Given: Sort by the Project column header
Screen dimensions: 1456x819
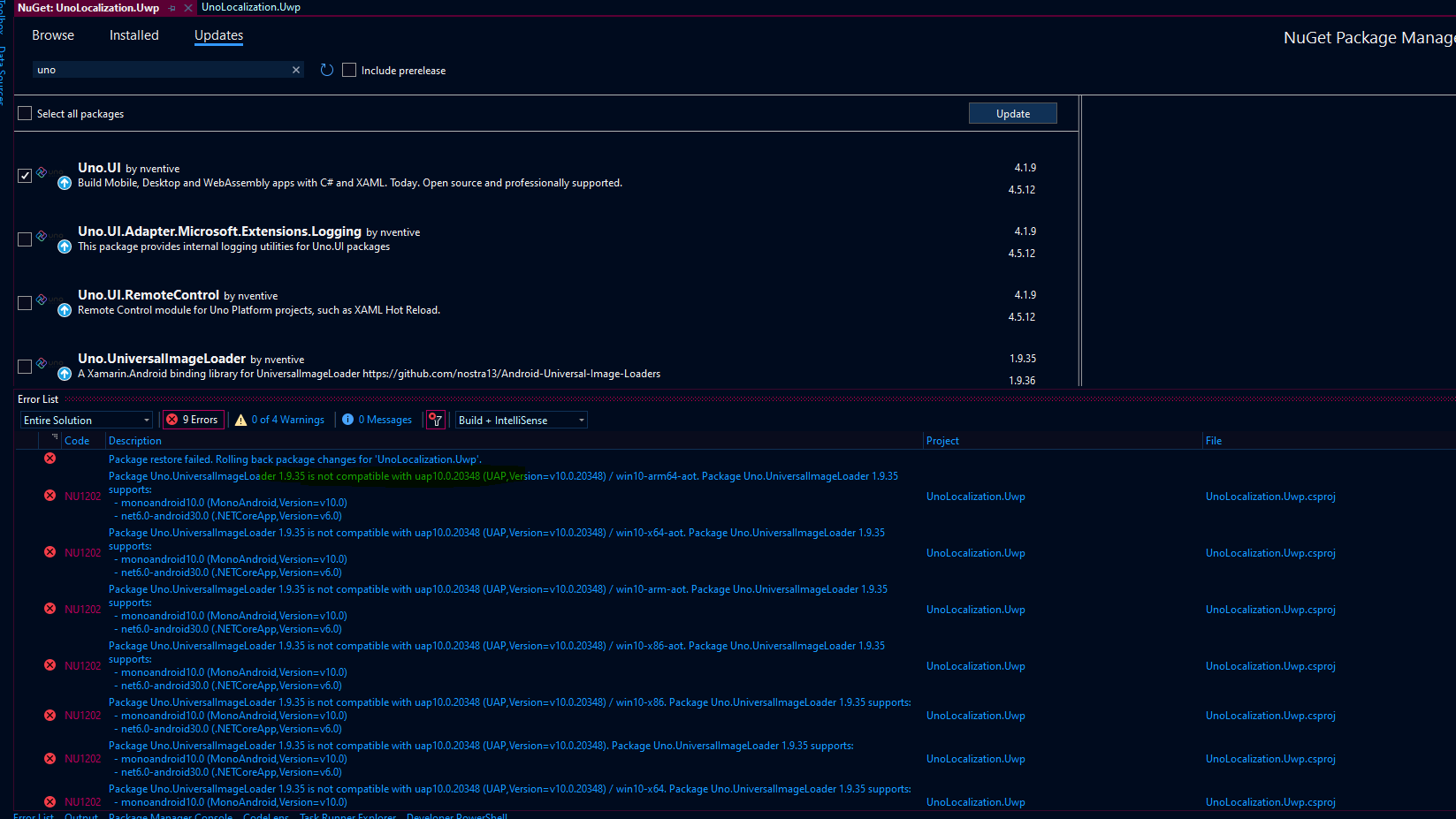Looking at the screenshot, I should click(x=942, y=441).
